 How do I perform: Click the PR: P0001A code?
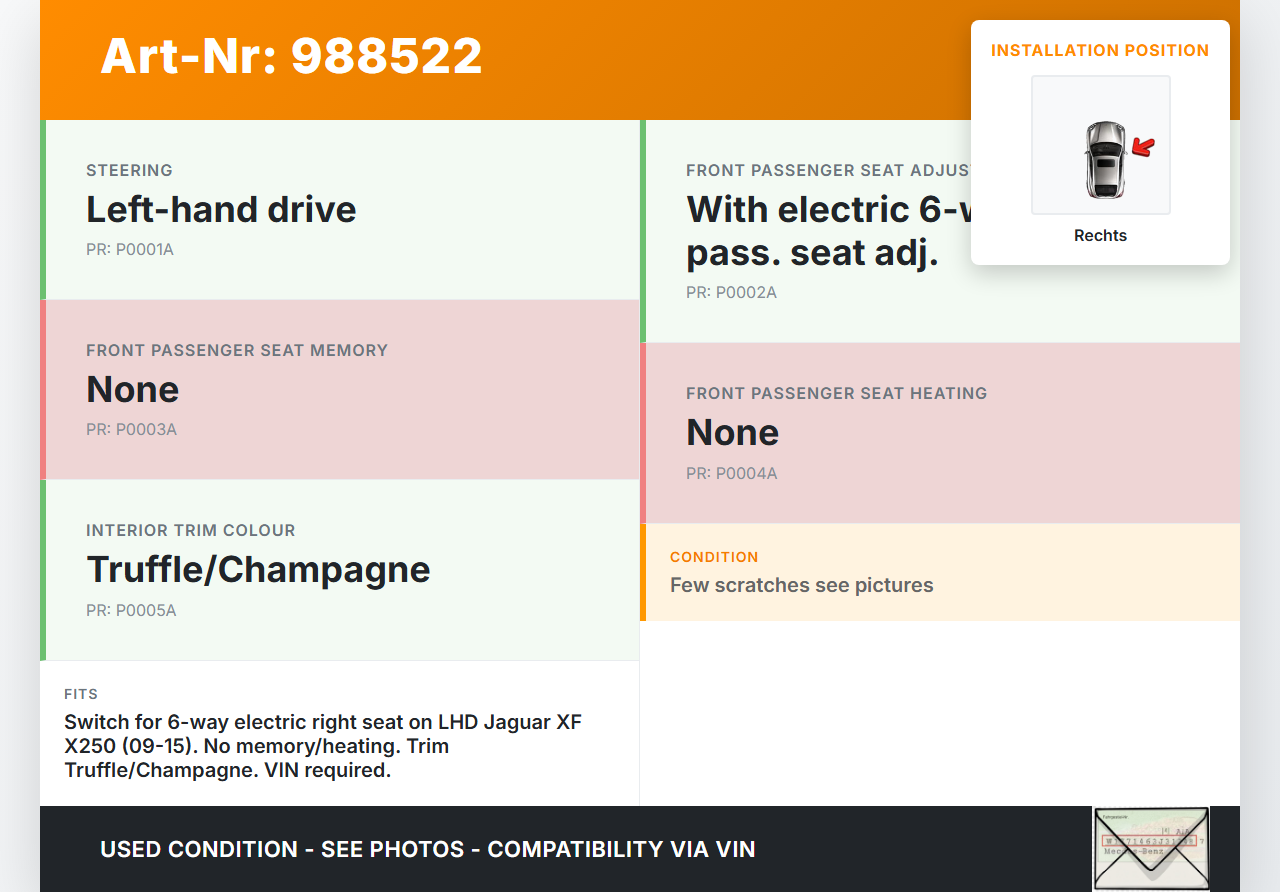[130, 249]
